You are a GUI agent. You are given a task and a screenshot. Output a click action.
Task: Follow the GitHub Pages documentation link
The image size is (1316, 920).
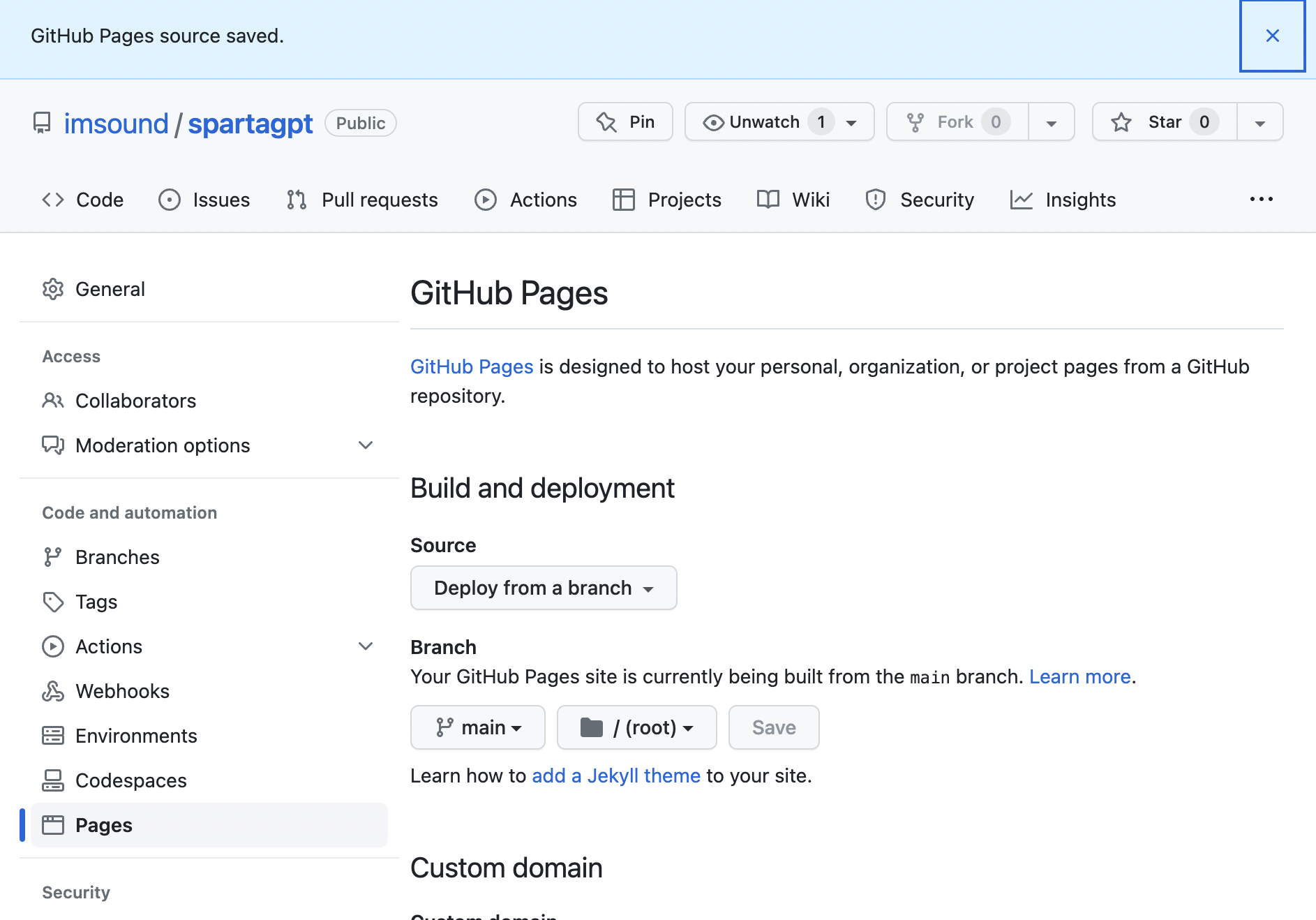(x=472, y=366)
